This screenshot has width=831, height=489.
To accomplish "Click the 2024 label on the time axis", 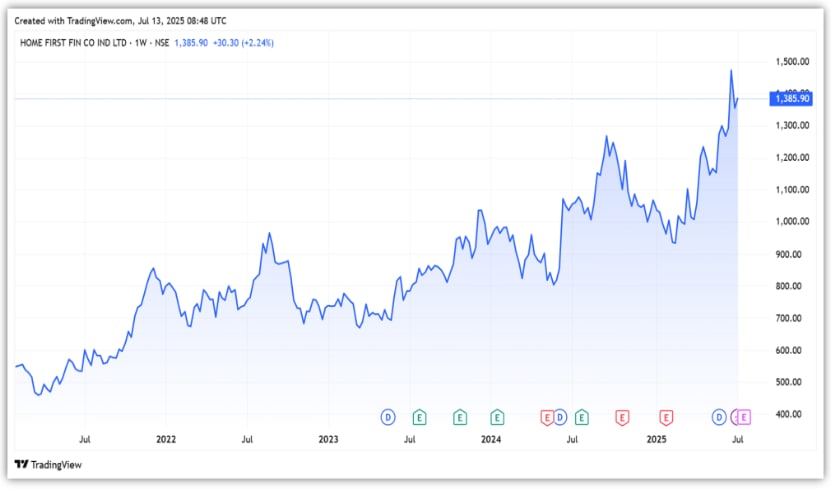I will point(491,439).
